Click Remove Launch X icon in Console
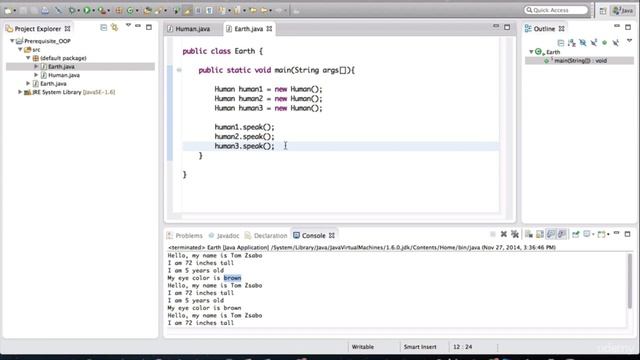640x360 pixels. pos(504,234)
